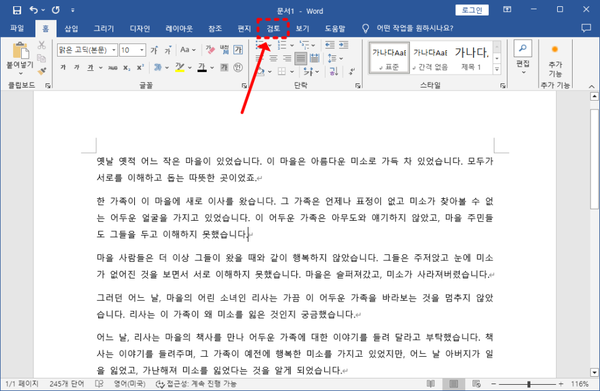Click the character border icon
This screenshot has width=600, height=391.
238,50
